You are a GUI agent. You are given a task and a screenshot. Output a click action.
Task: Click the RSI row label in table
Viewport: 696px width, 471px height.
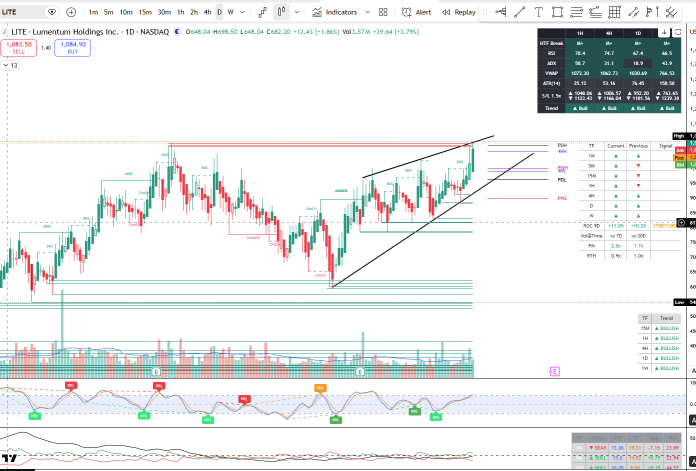coord(551,53)
